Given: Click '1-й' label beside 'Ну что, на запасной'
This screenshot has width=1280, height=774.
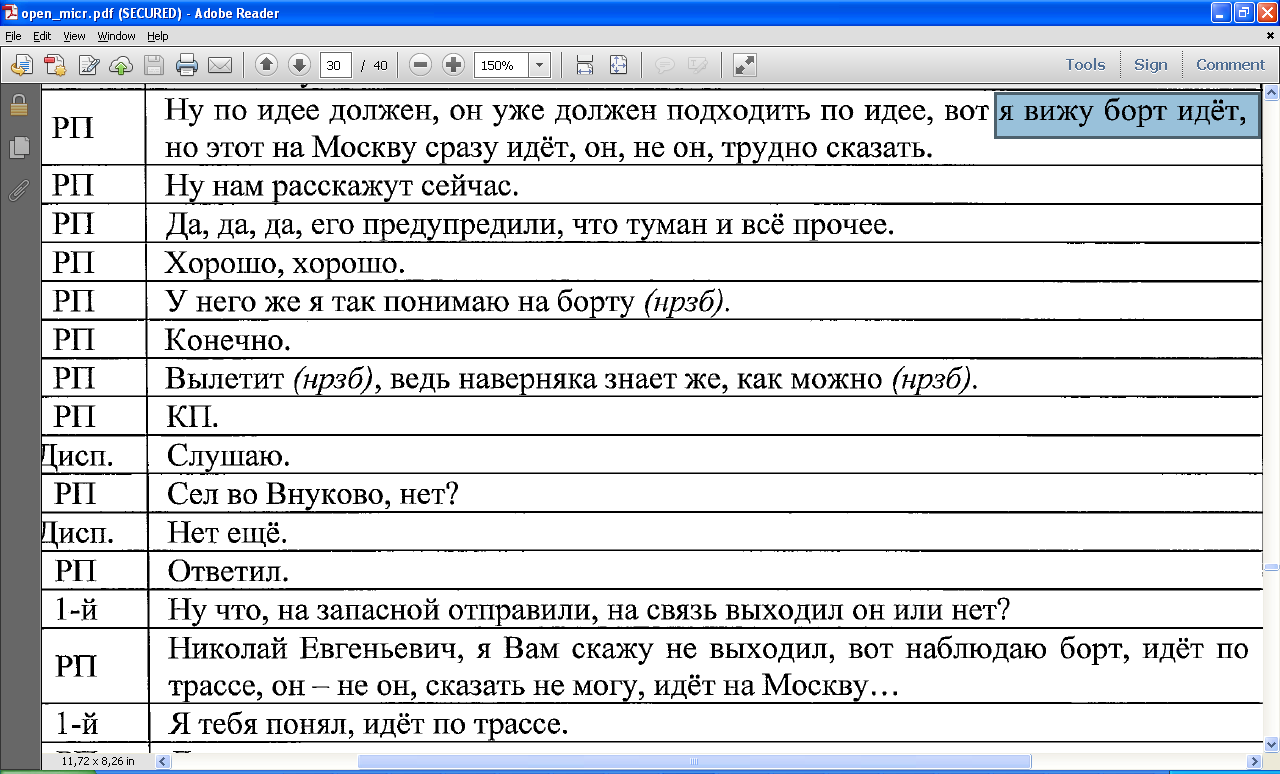Looking at the screenshot, I should point(76,609).
